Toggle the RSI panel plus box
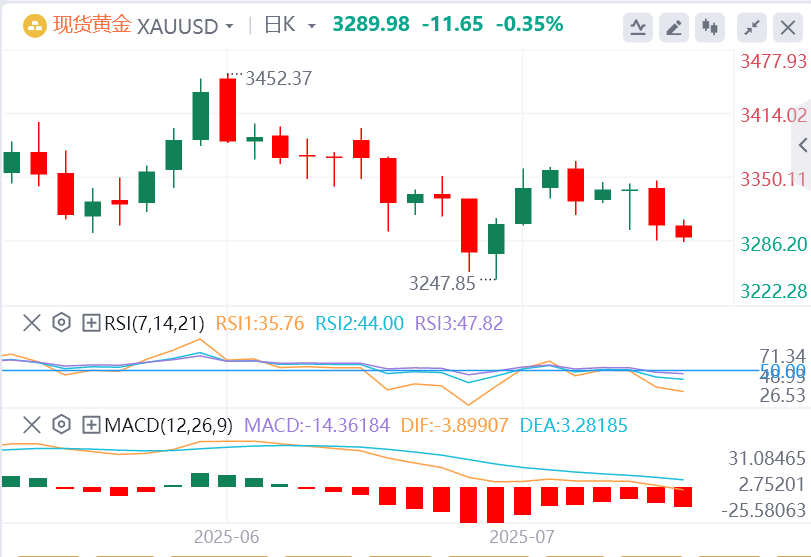 coord(91,323)
